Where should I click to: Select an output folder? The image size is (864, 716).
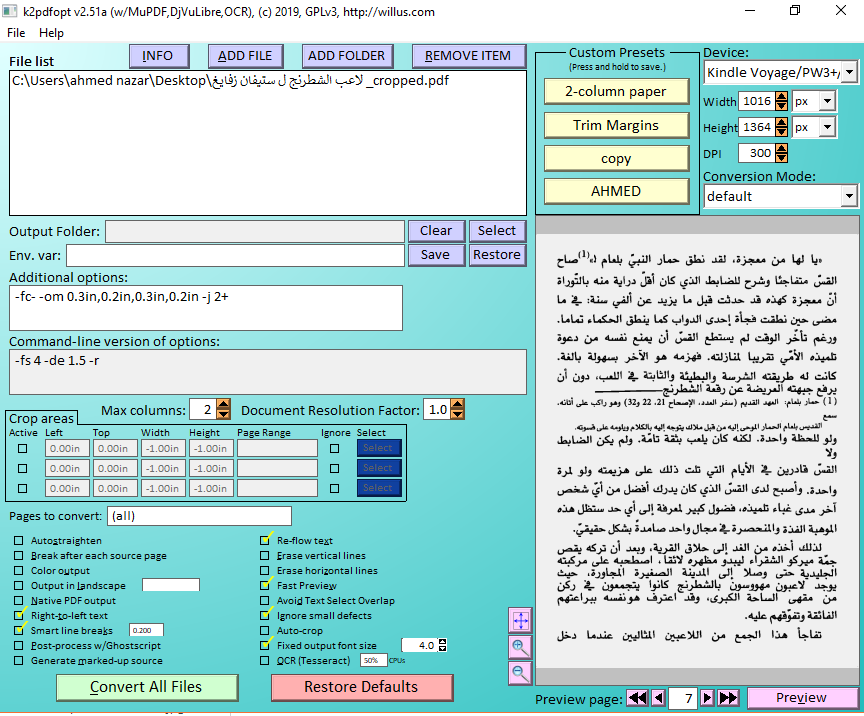click(497, 231)
